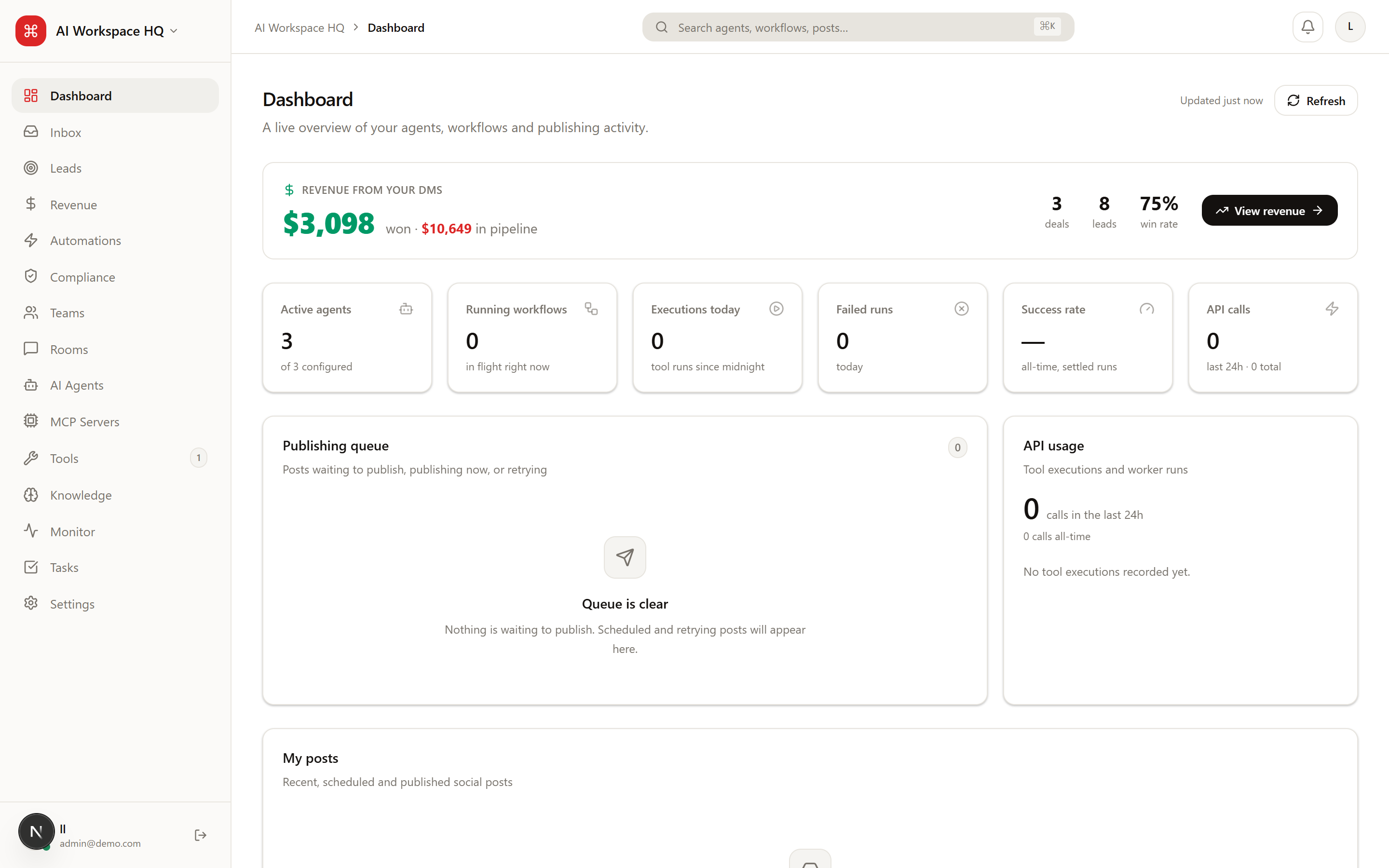
Task: Click the search magnifier icon
Action: [661, 27]
